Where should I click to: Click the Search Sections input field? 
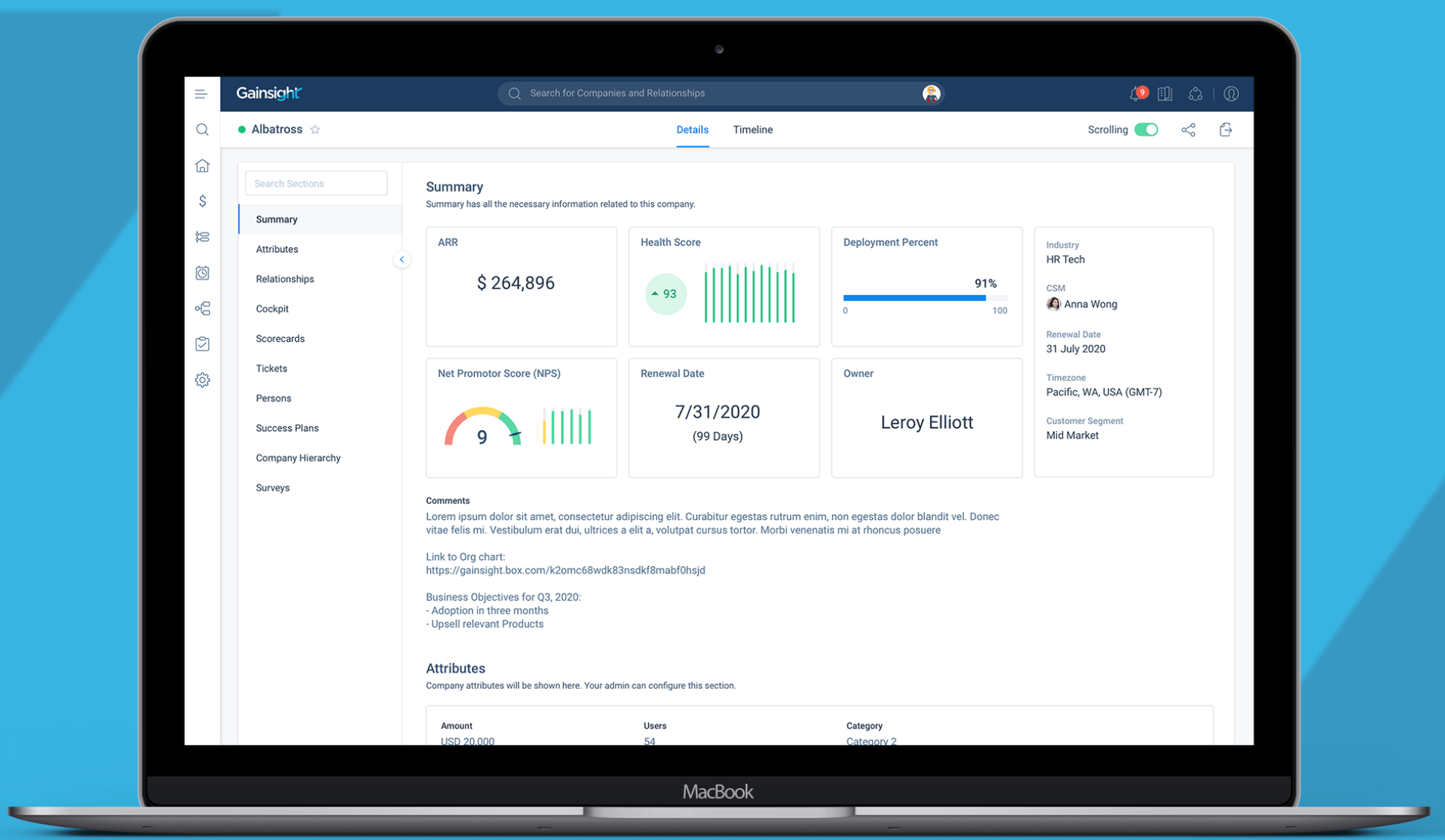point(316,183)
